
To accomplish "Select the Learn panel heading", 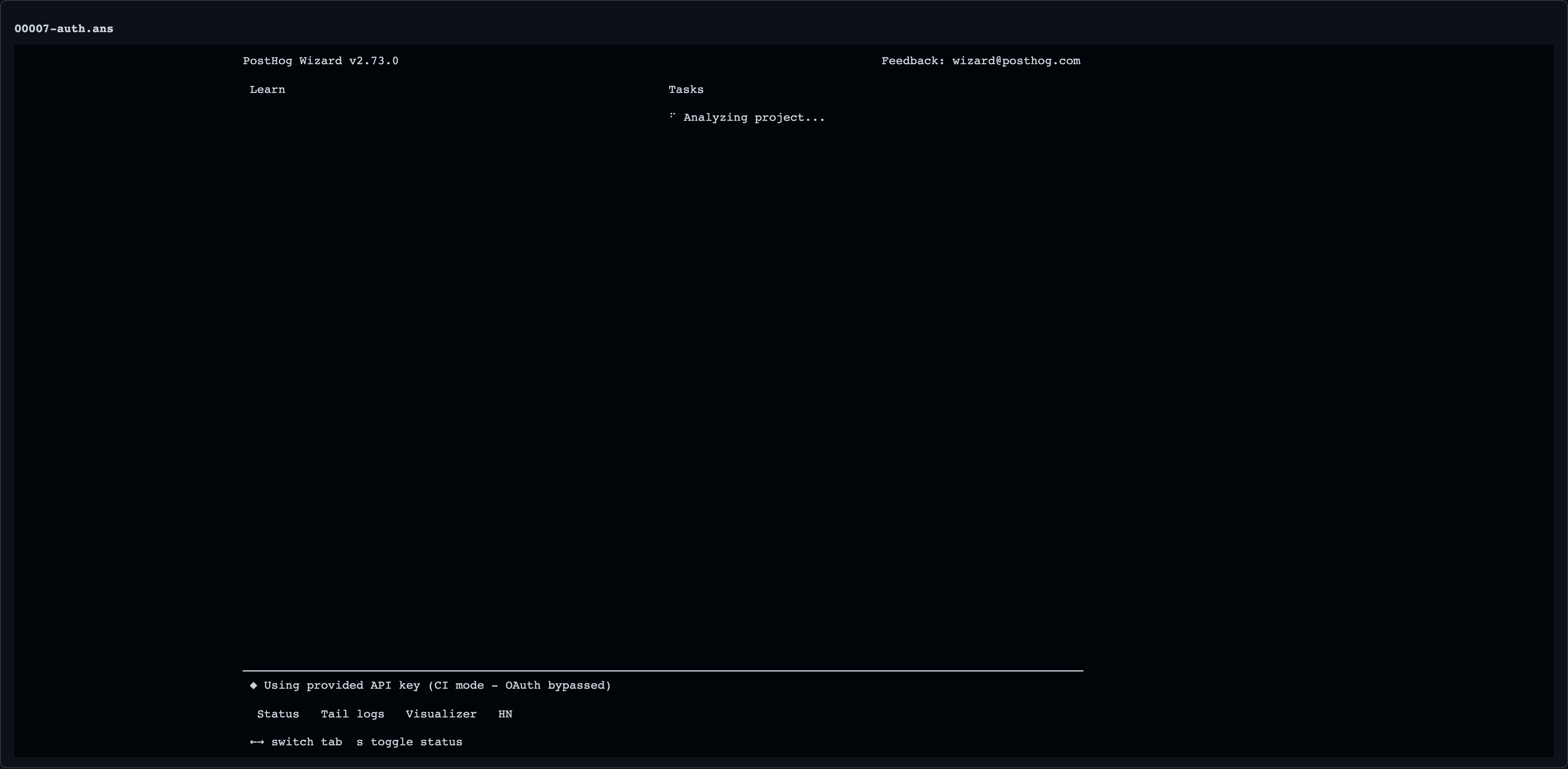I will 267,90.
